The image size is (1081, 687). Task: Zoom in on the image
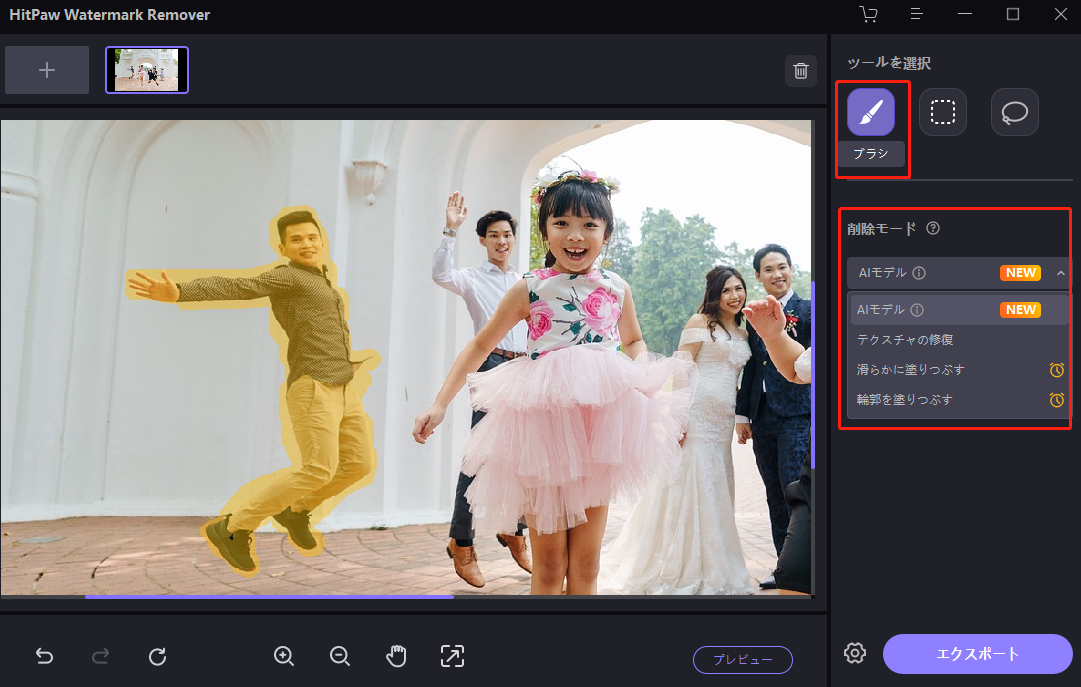click(284, 656)
